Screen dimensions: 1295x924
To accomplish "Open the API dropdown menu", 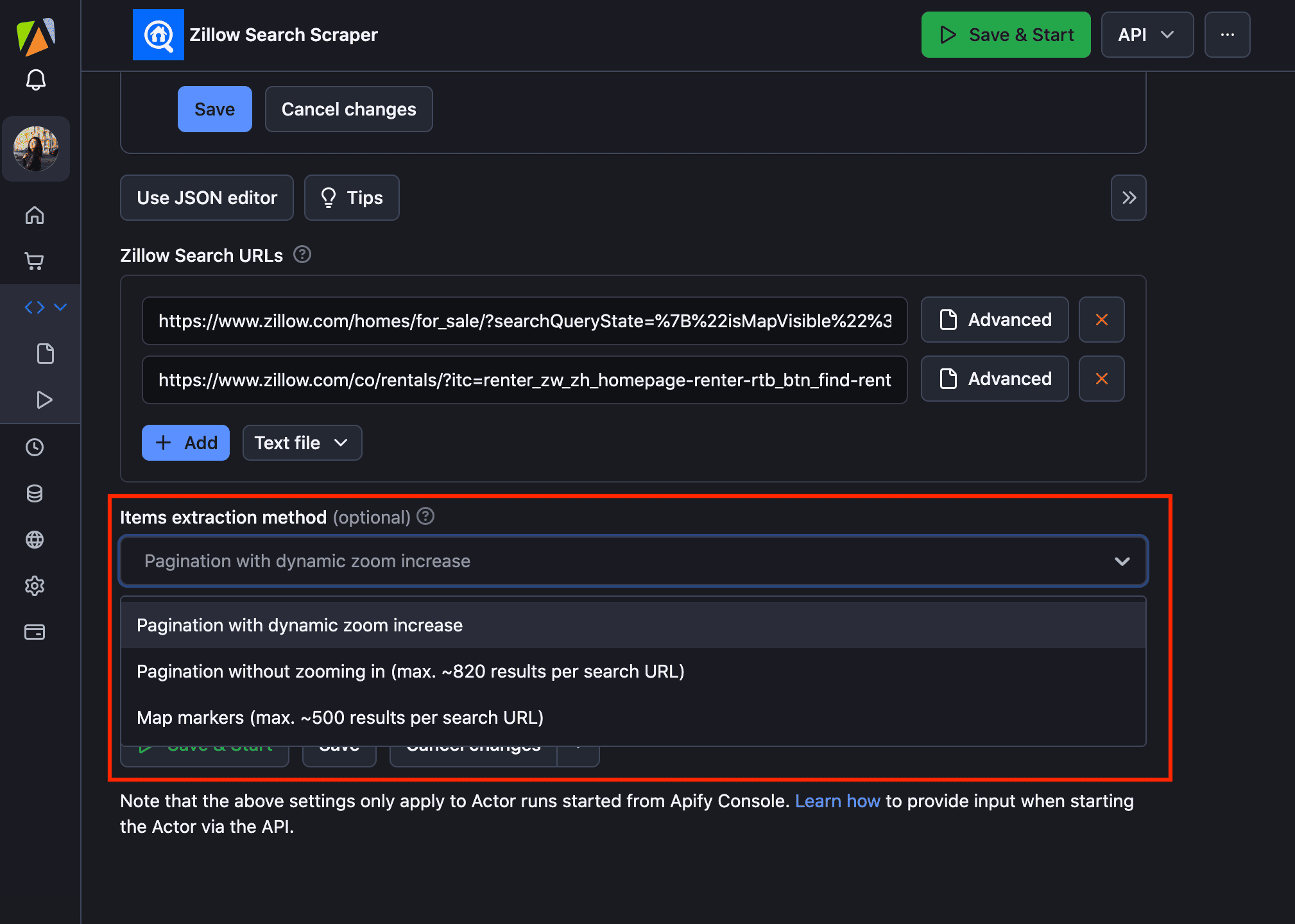I will [x=1147, y=35].
